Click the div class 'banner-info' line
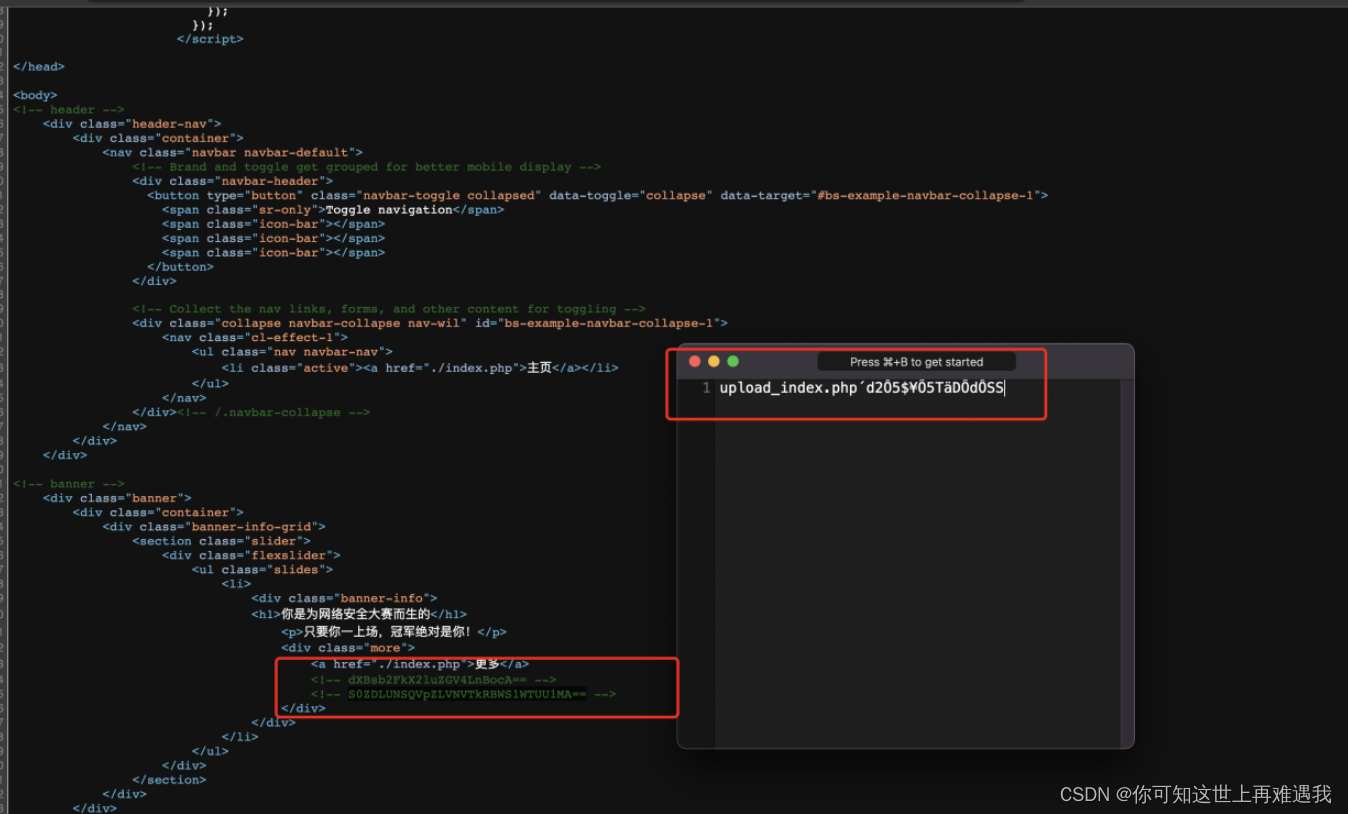 (344, 598)
